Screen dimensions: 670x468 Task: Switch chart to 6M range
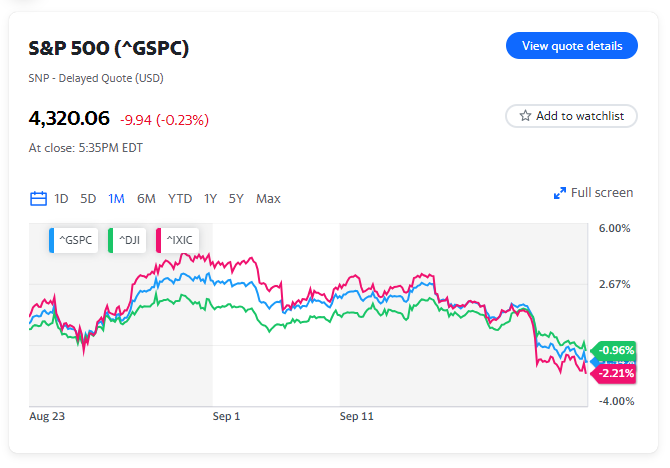(x=146, y=199)
